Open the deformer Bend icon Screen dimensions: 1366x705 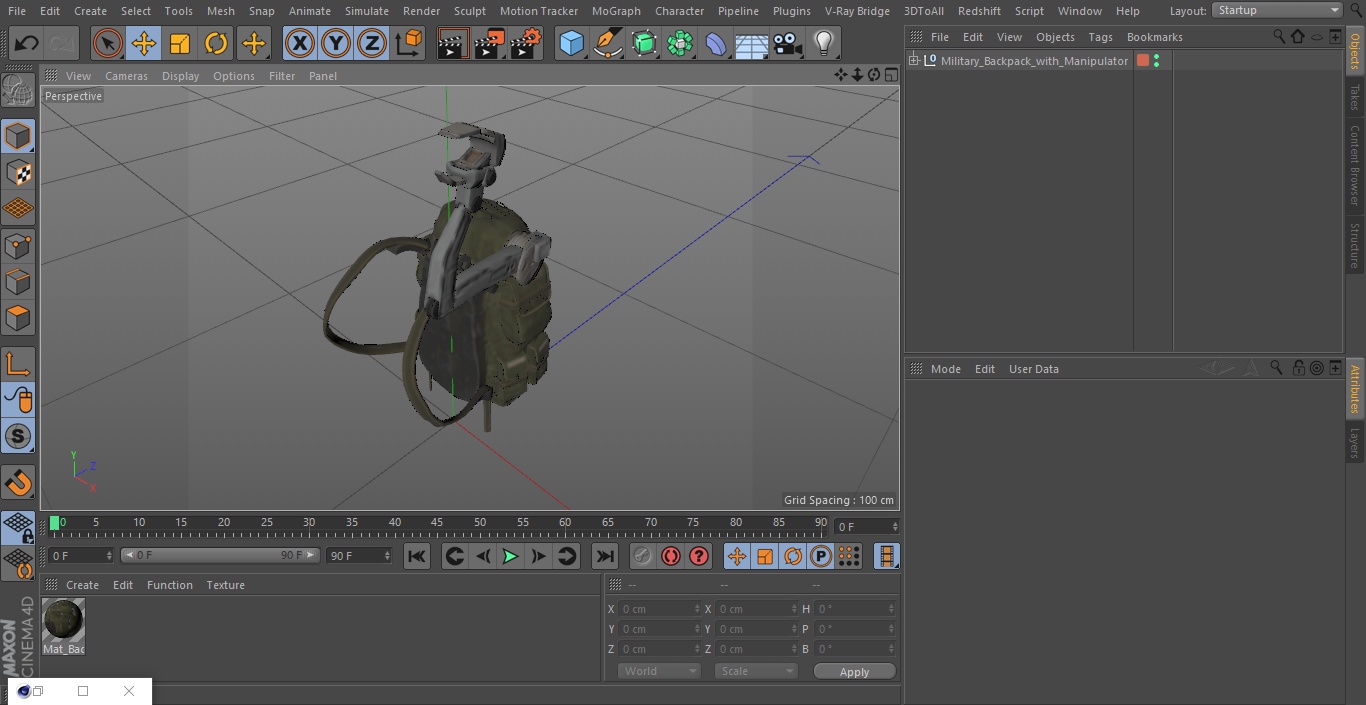click(x=716, y=43)
